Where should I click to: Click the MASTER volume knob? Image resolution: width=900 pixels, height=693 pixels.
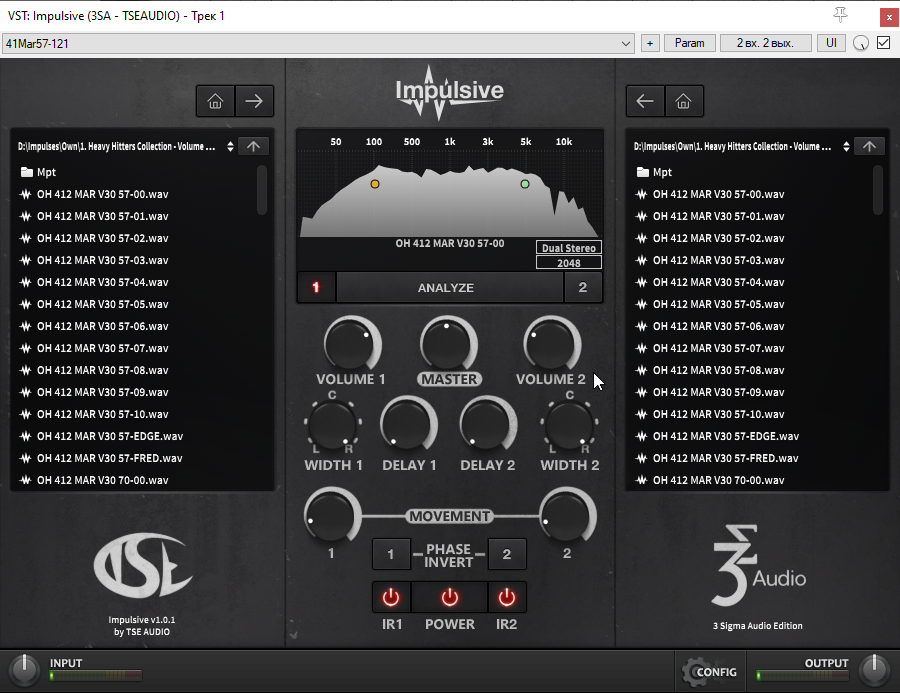tap(448, 344)
